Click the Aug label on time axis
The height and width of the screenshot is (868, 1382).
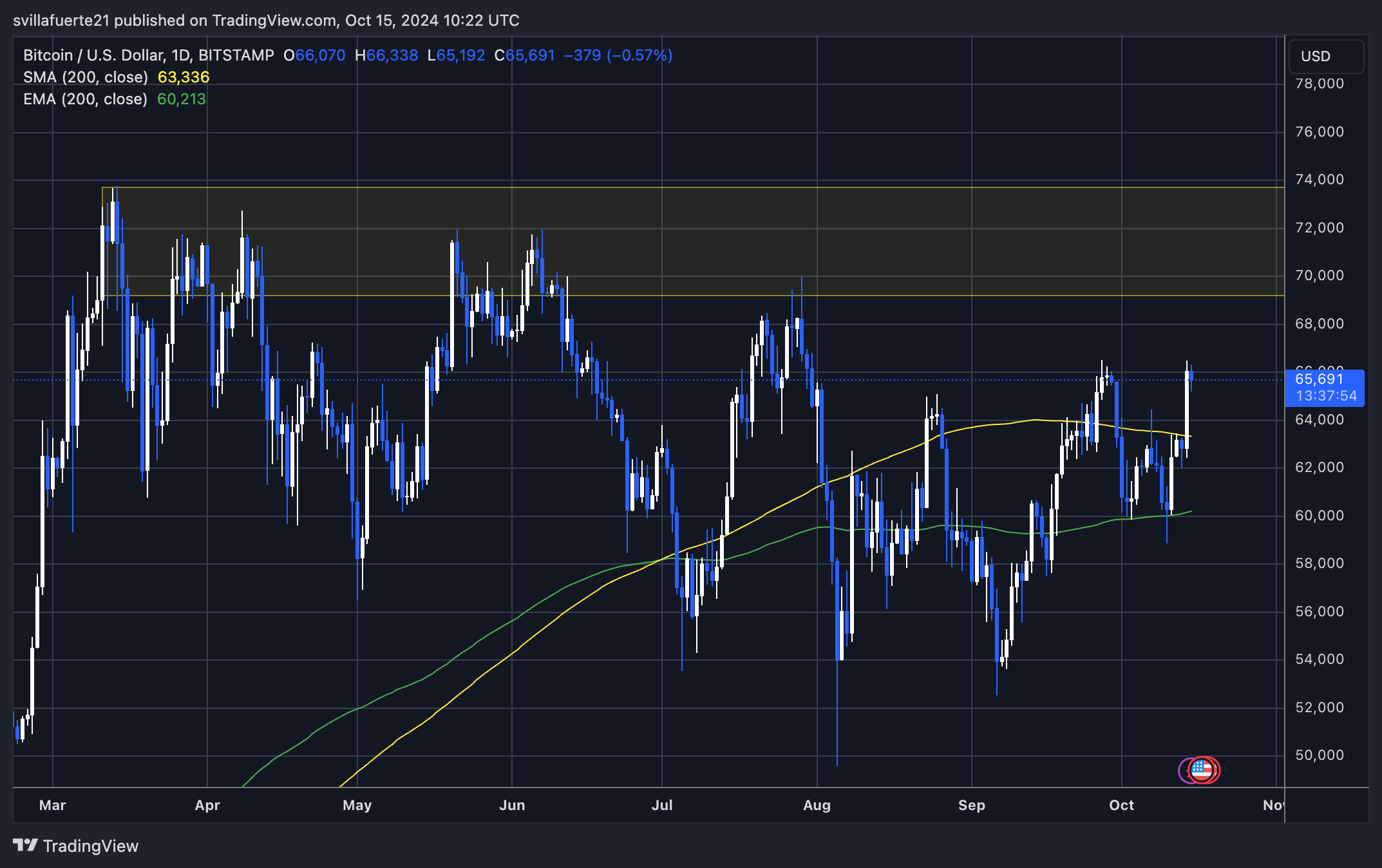click(817, 805)
